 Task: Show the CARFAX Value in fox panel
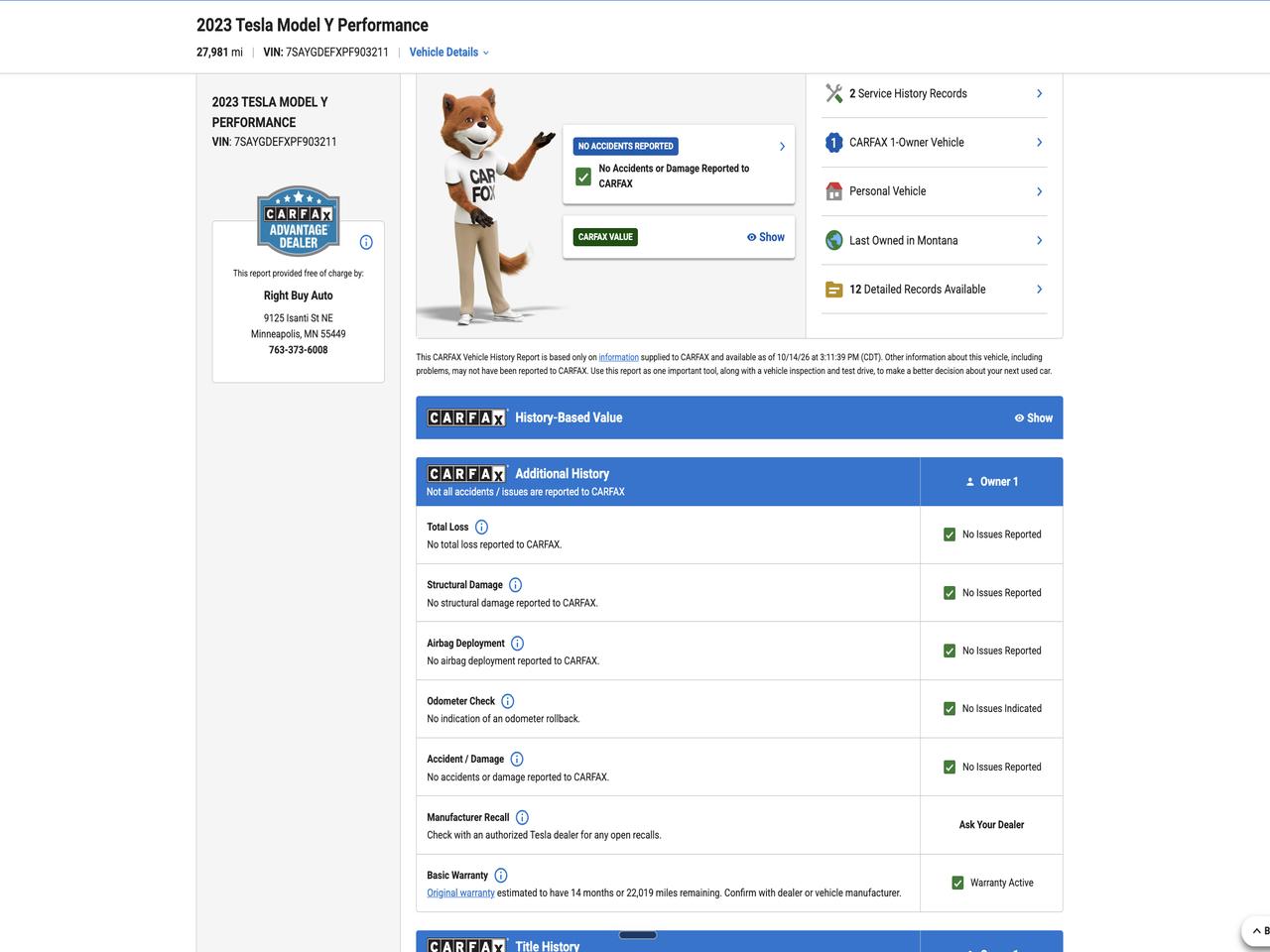pyautogui.click(x=766, y=237)
